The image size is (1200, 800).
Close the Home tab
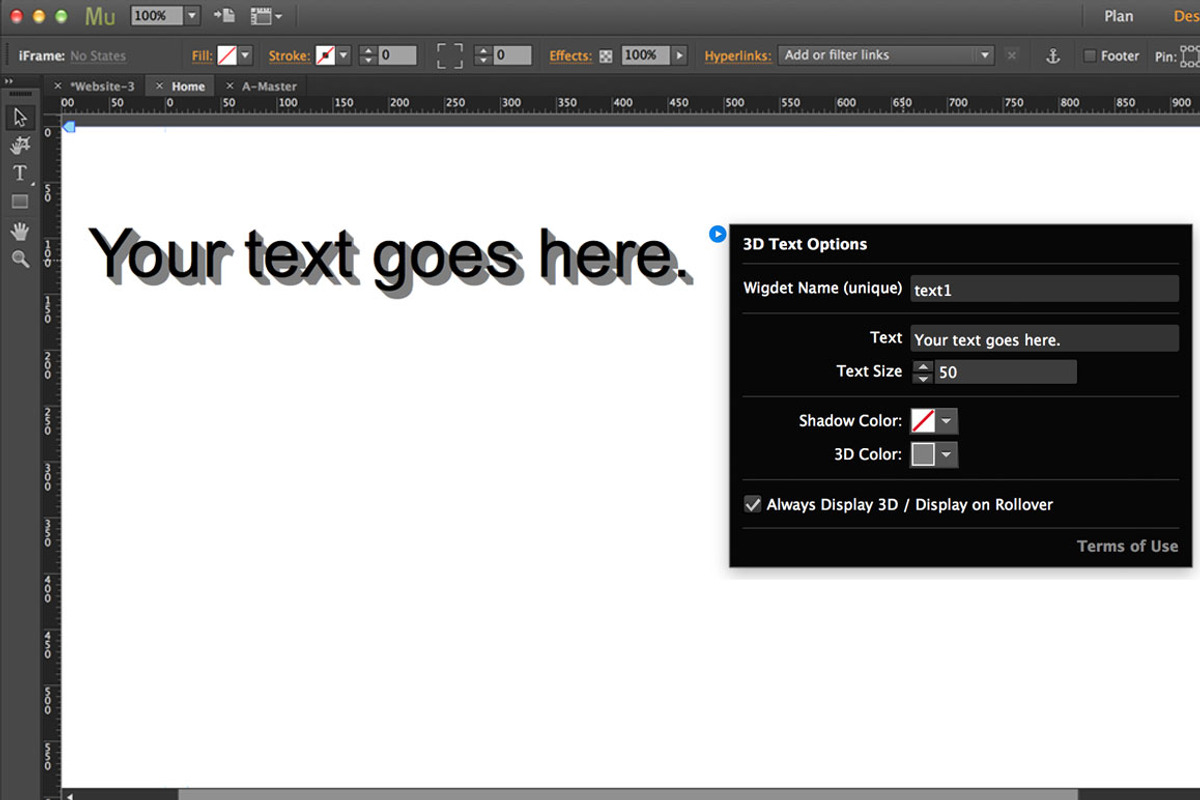point(160,87)
